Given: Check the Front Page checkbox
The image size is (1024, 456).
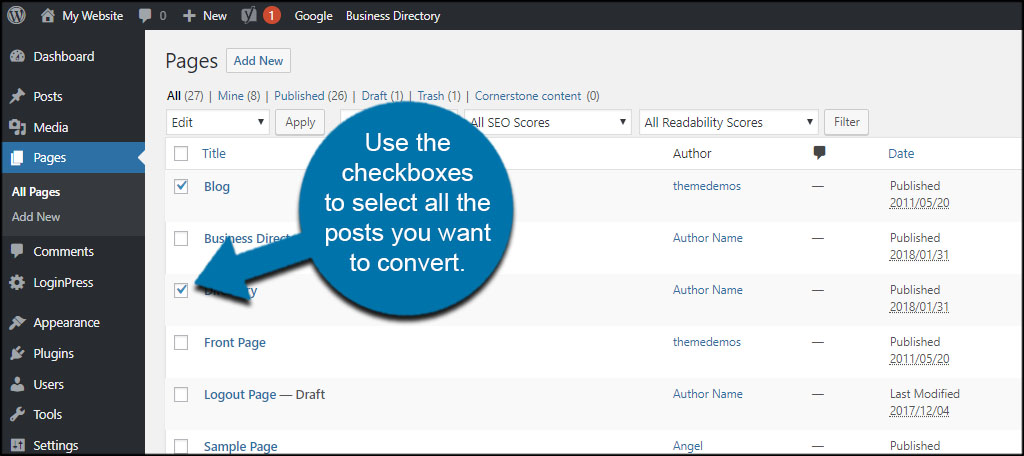Looking at the screenshot, I should (x=181, y=342).
